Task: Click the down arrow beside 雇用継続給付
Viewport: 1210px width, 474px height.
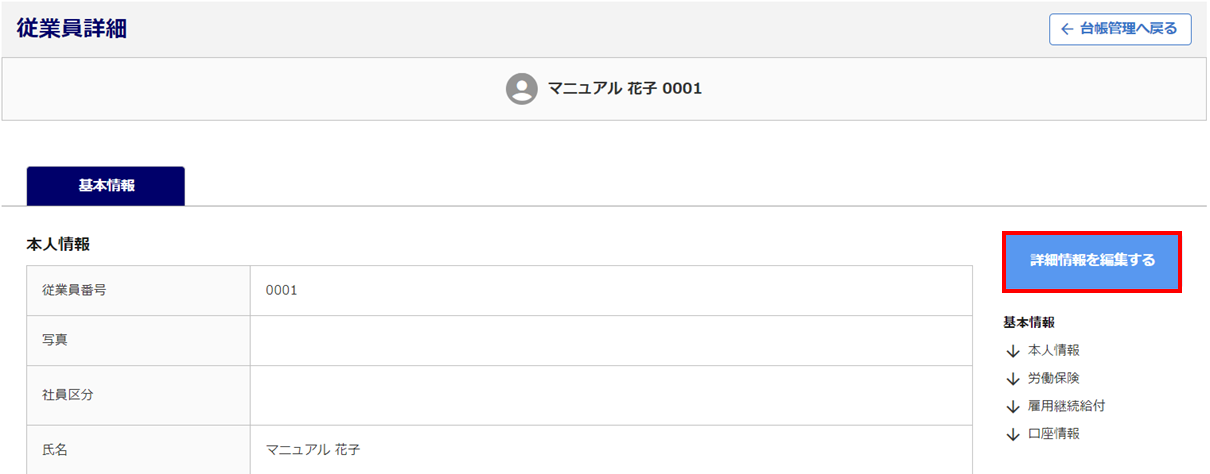Action: click(x=1013, y=407)
